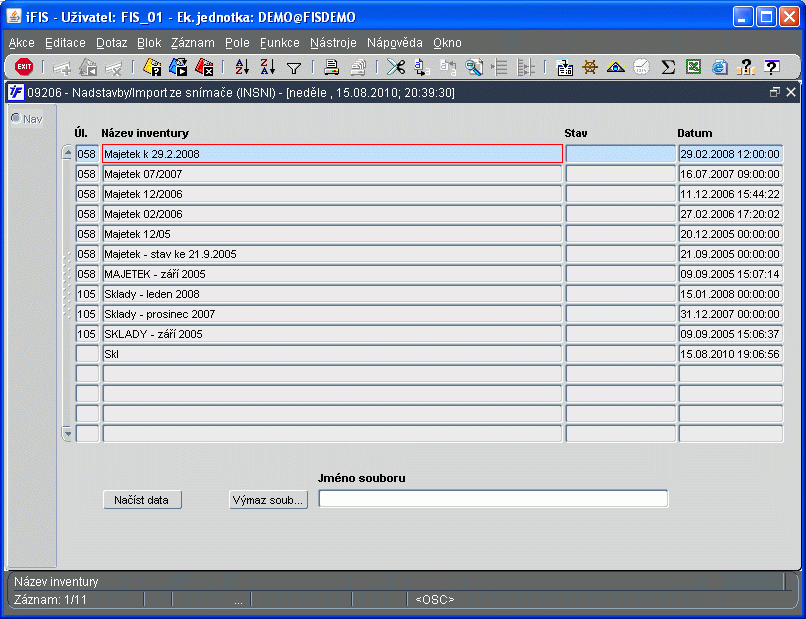Open the Dotaz menu

tap(112, 43)
